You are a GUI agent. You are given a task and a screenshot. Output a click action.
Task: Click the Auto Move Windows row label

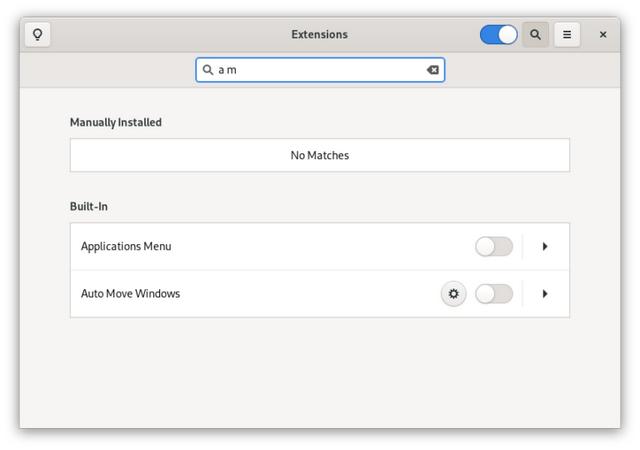(130, 294)
